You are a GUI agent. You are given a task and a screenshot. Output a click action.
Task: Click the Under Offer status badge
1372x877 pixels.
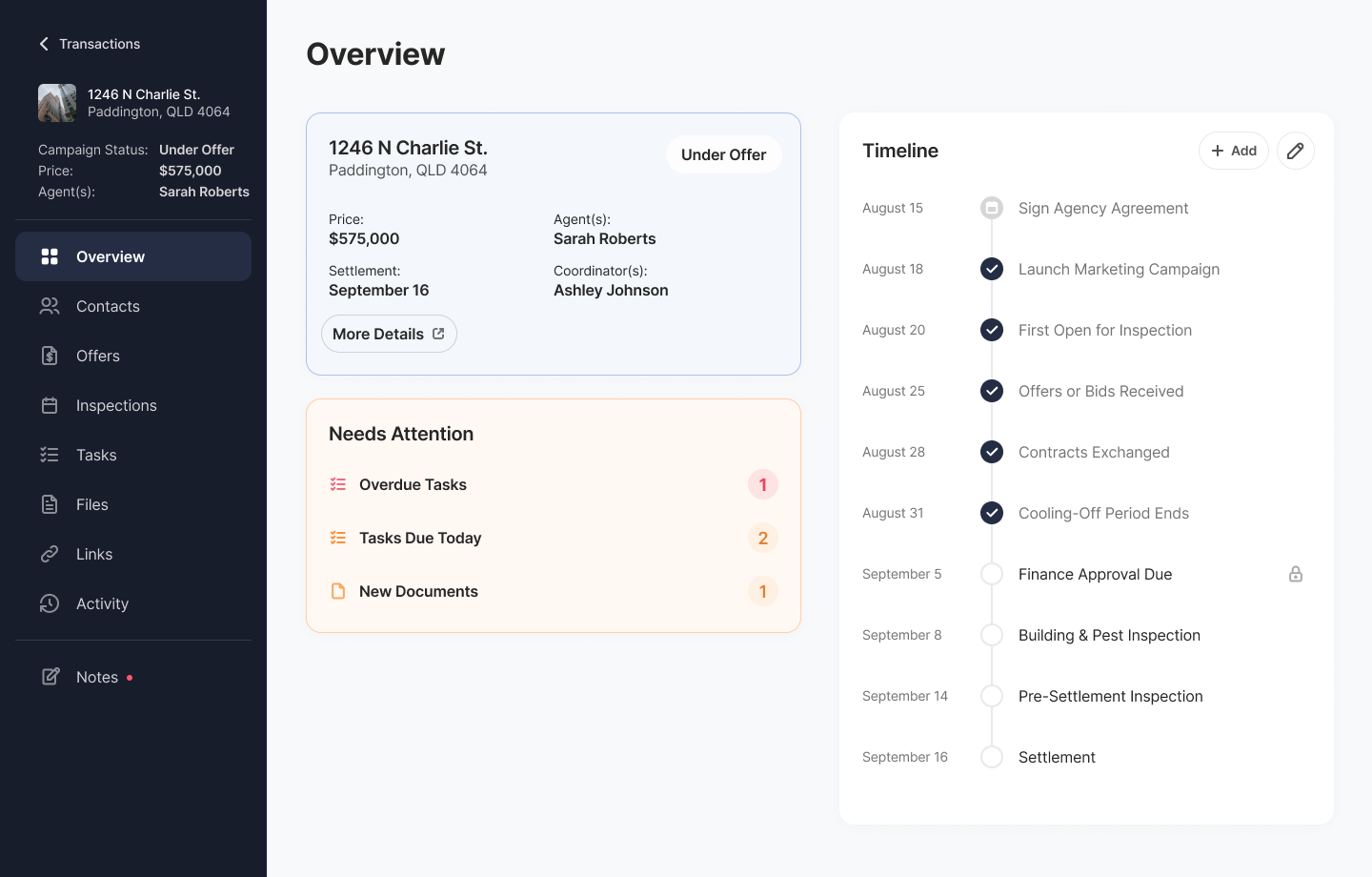tap(723, 154)
